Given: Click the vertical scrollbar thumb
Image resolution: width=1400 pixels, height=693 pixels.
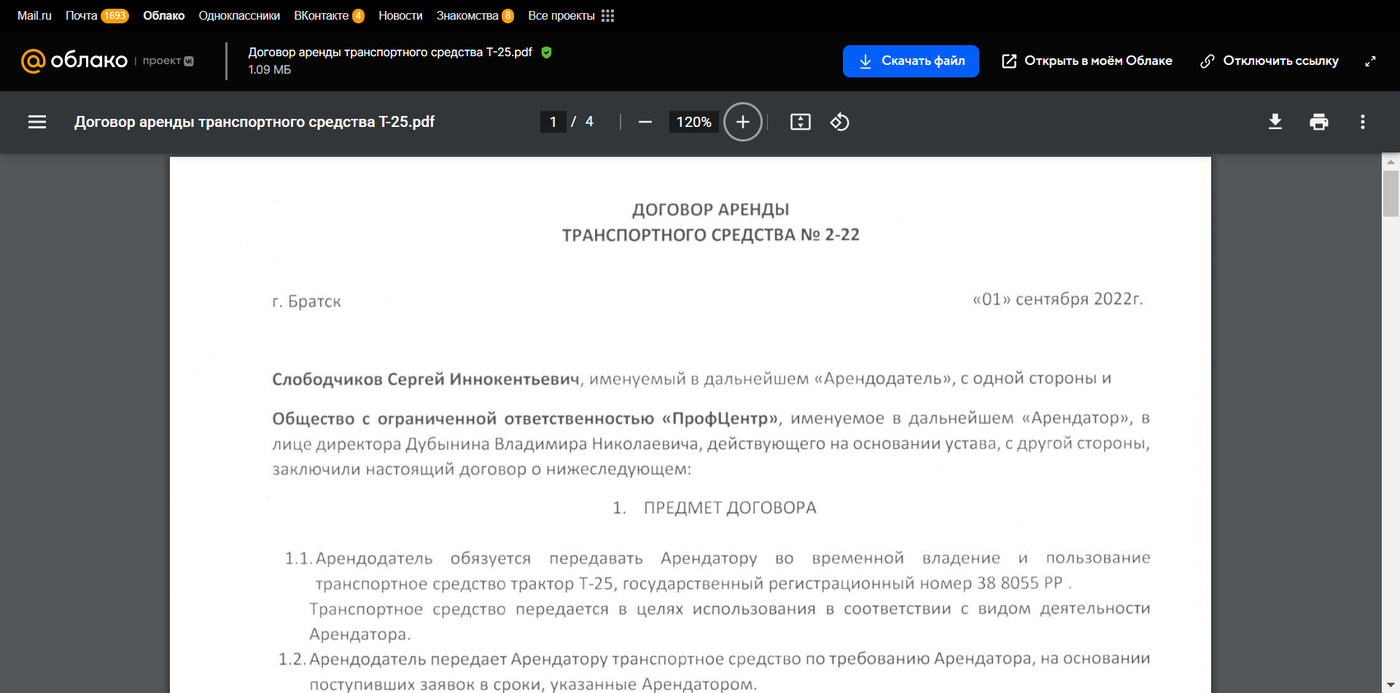Looking at the screenshot, I should [x=1390, y=192].
